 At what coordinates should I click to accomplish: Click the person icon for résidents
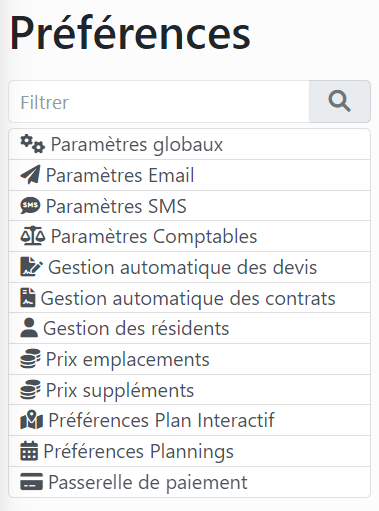[x=29, y=328]
